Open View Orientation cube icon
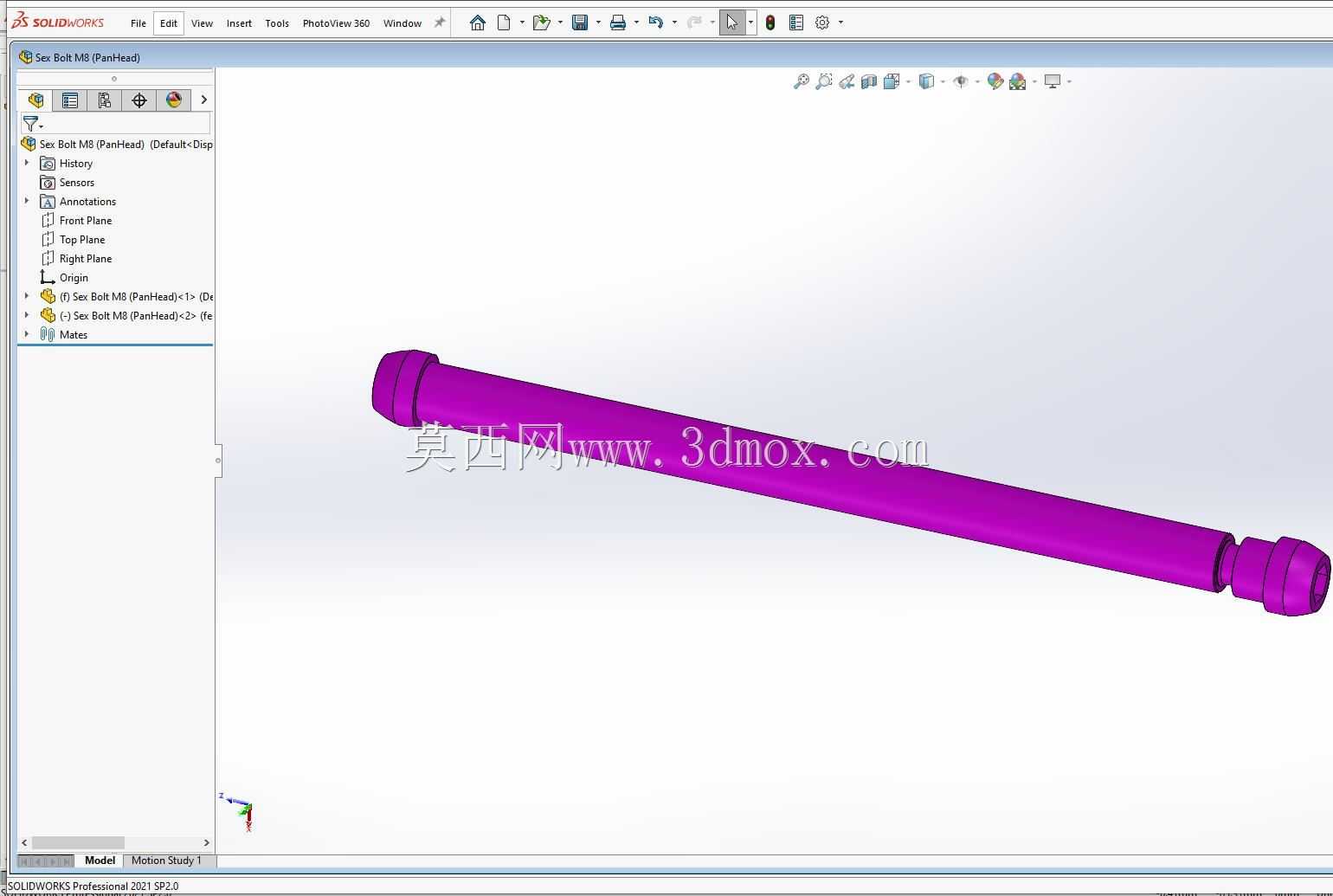 pos(892,81)
